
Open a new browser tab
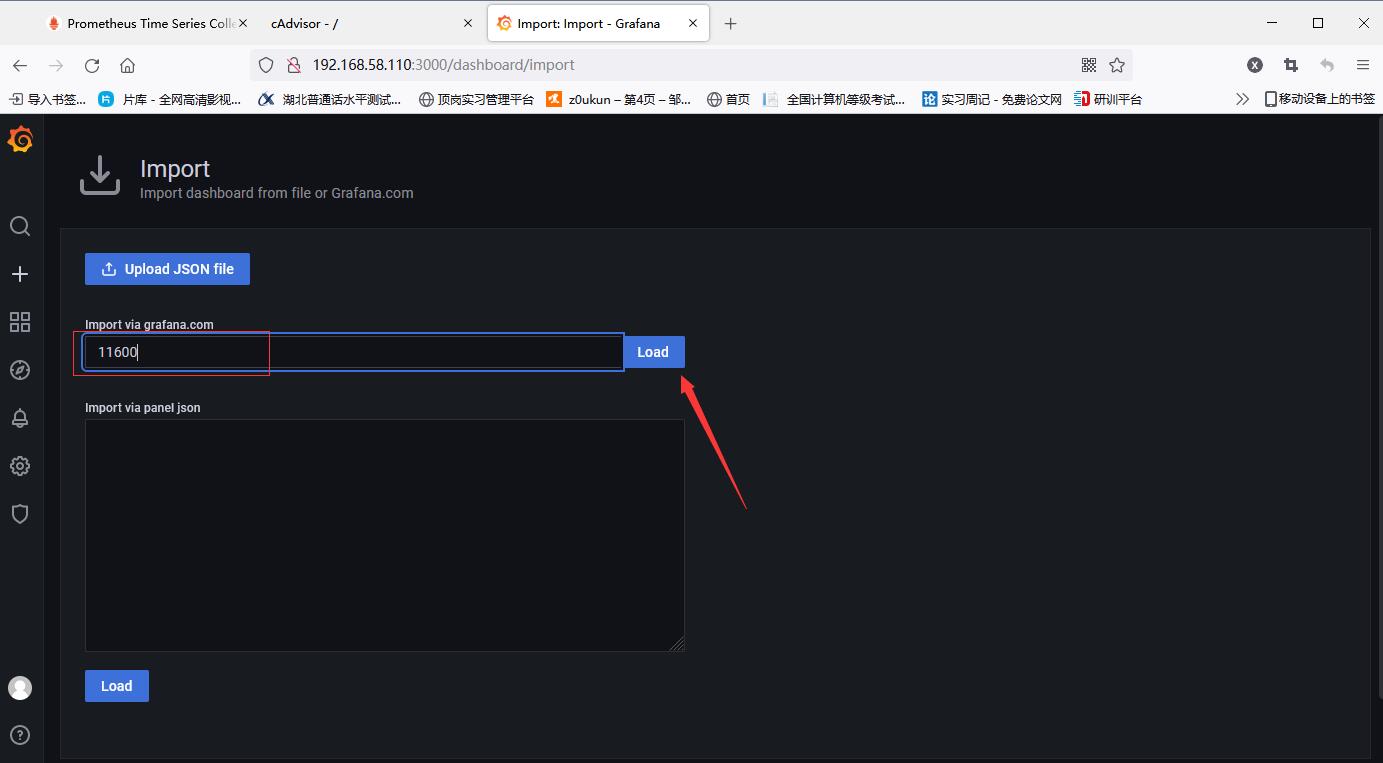click(730, 23)
